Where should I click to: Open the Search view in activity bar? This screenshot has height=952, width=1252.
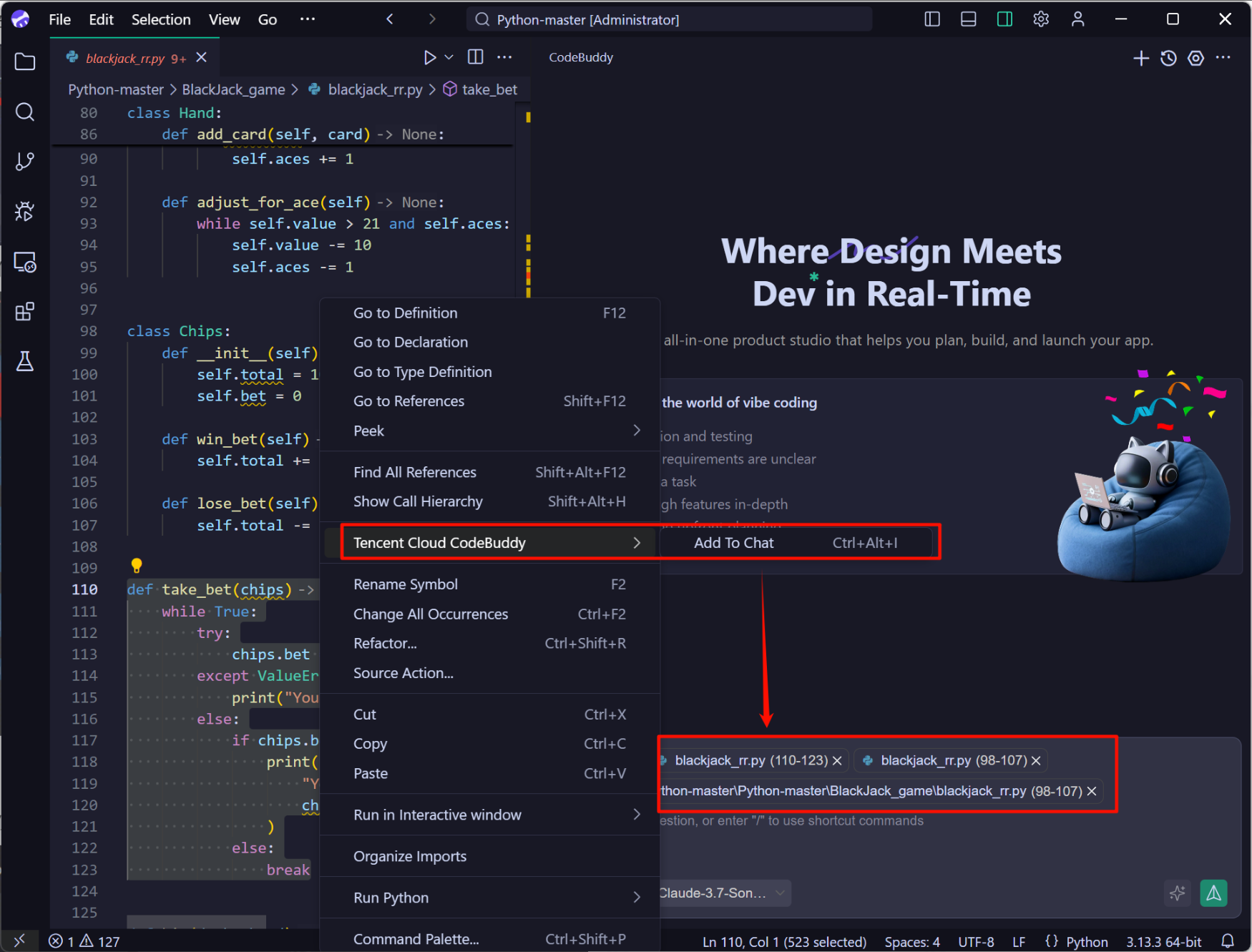coord(25,112)
